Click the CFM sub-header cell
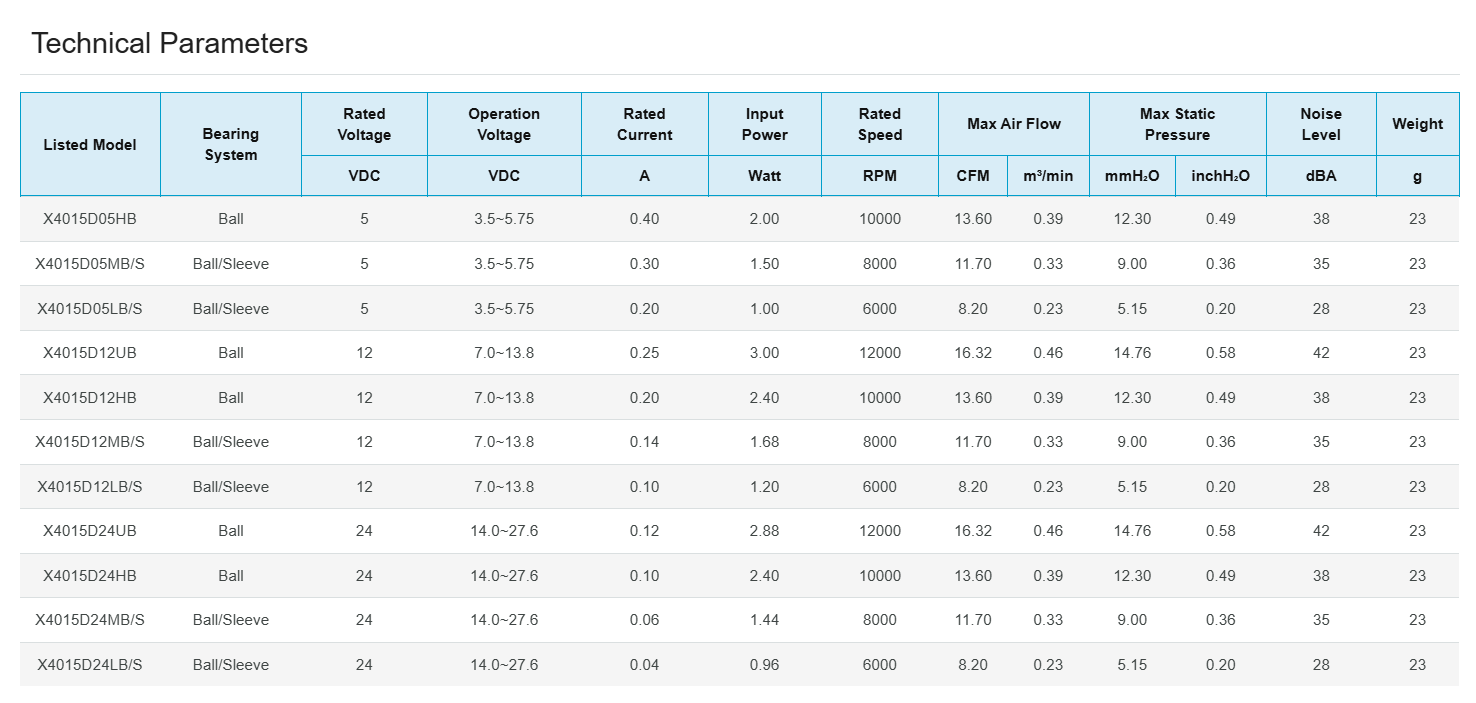 [x=972, y=176]
